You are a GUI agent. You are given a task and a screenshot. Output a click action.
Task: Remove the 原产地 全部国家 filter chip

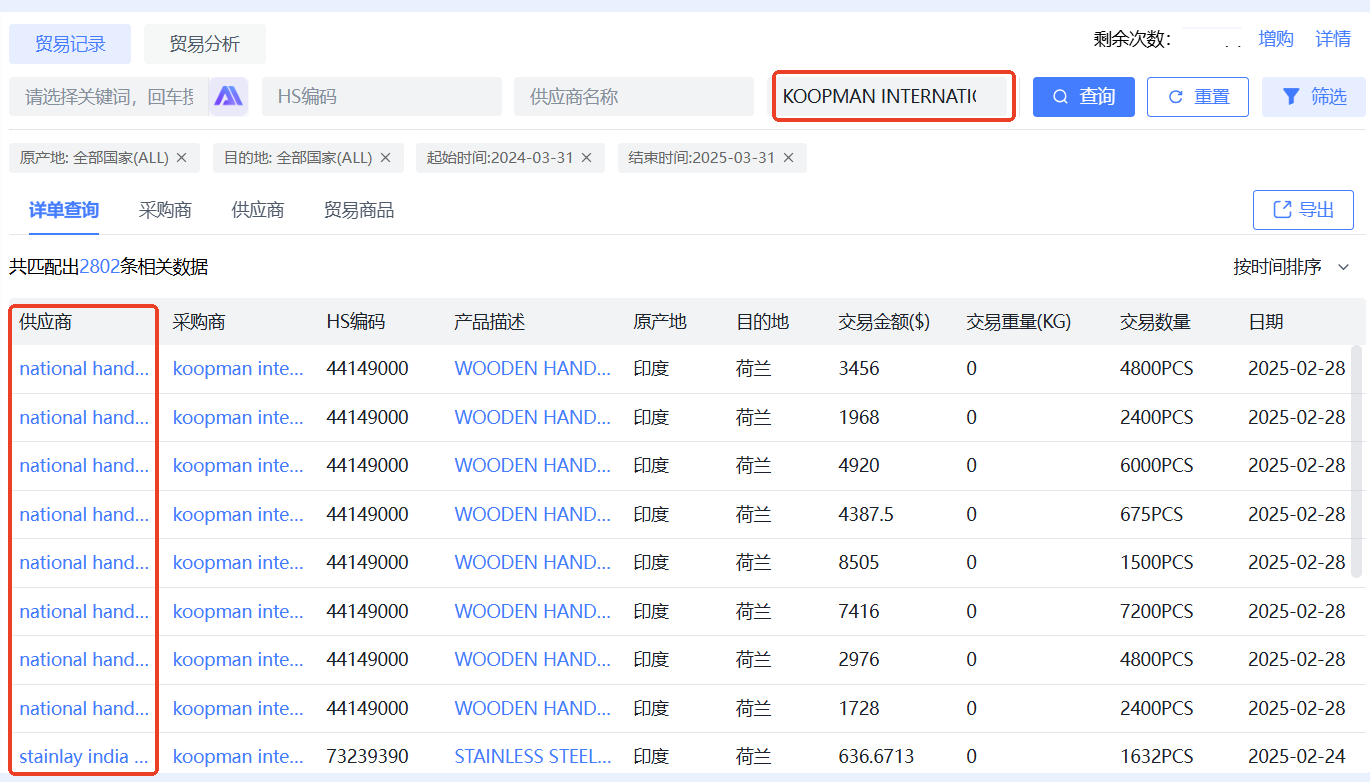[x=181, y=158]
